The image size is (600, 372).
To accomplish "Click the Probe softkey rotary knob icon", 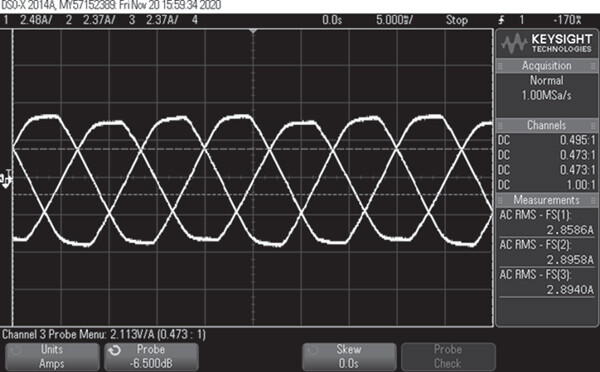I will [x=114, y=350].
